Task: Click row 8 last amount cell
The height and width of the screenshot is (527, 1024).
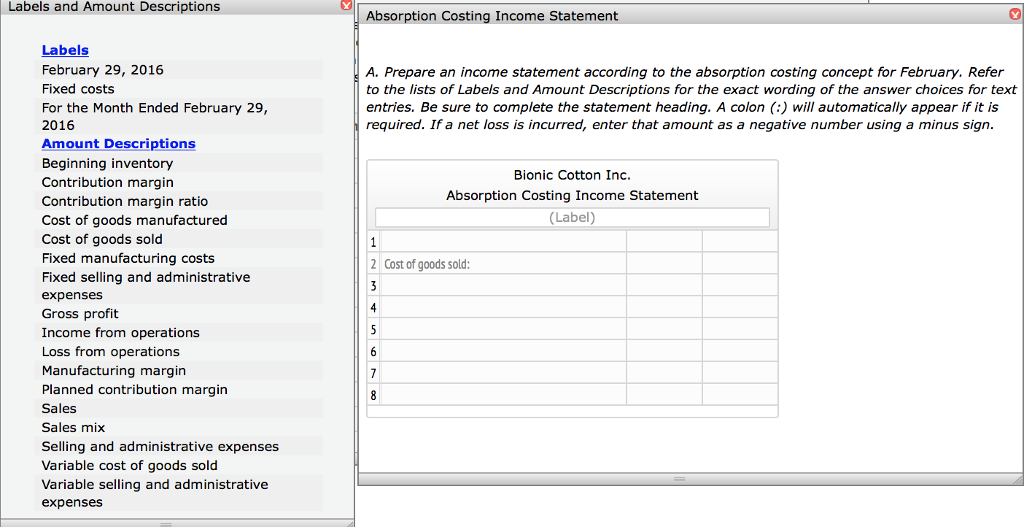Action: click(740, 394)
